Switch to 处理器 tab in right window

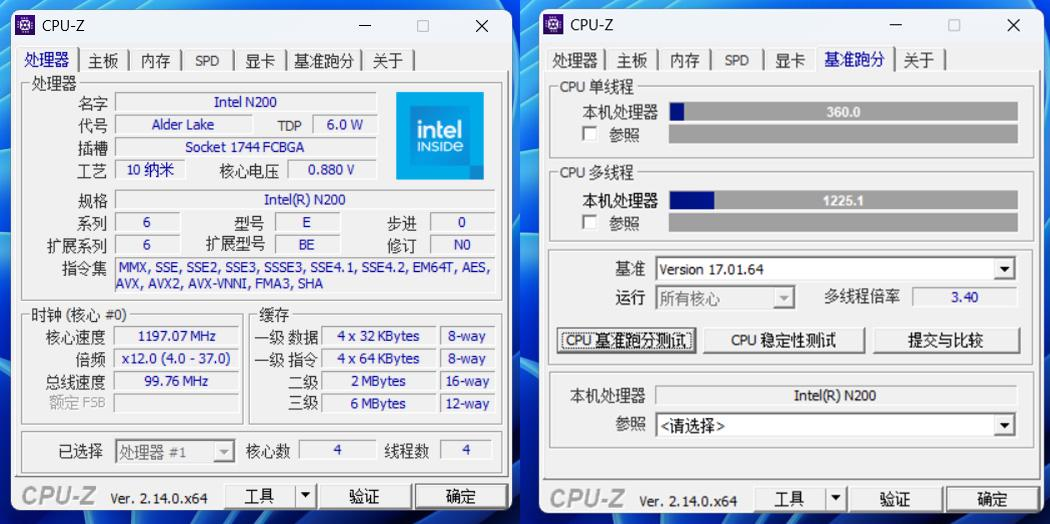575,61
